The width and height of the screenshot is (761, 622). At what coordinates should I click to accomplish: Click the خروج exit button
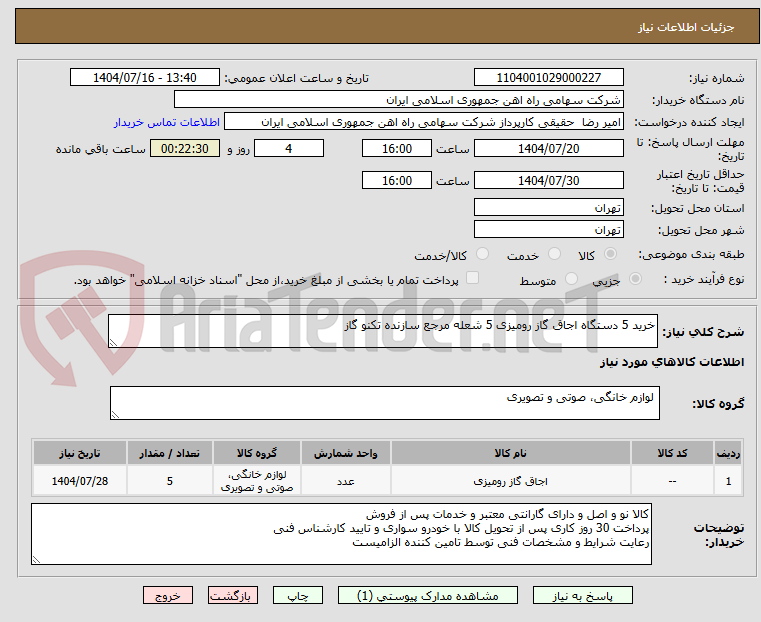[168, 595]
